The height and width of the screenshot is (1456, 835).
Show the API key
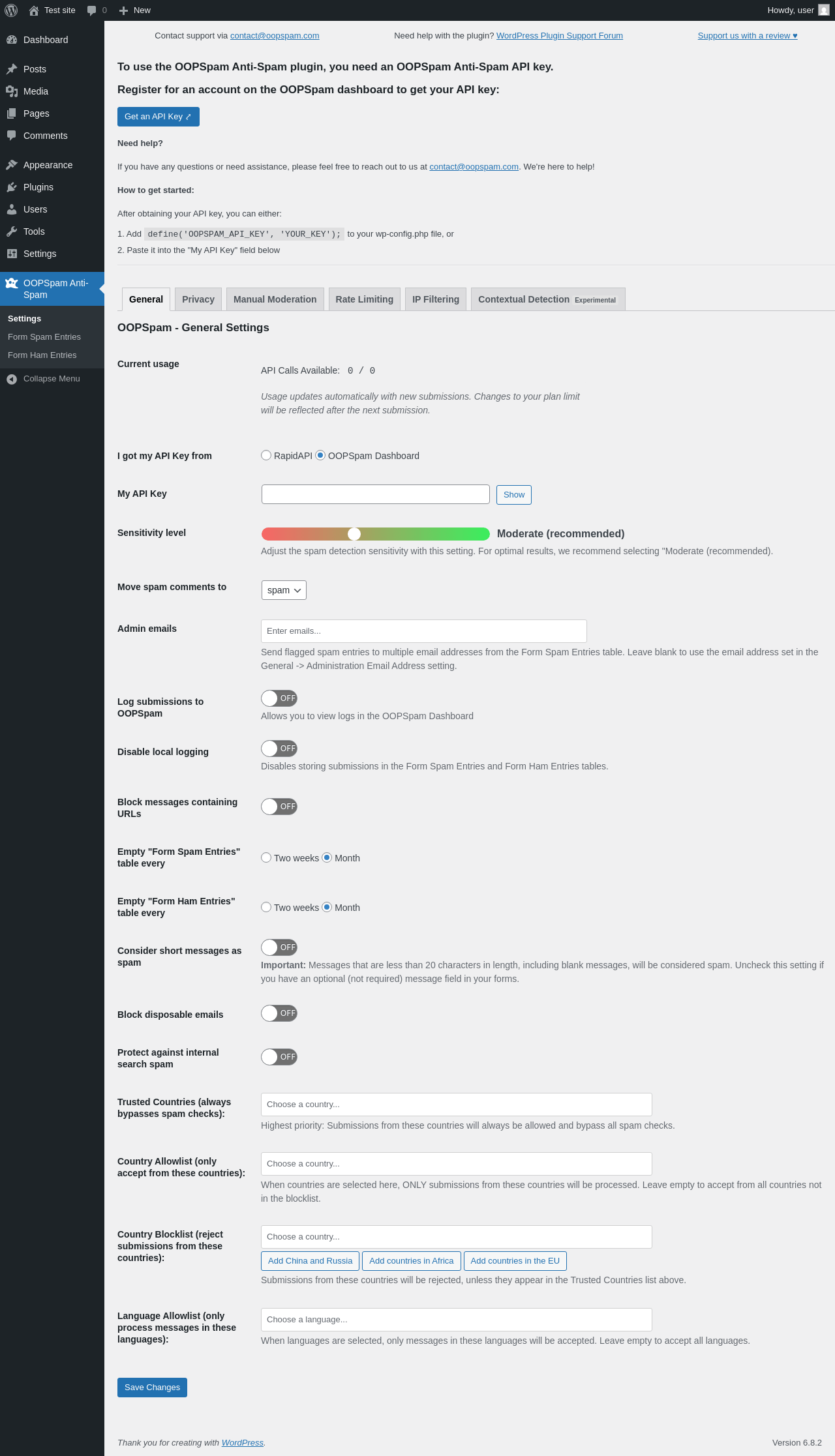(x=514, y=495)
